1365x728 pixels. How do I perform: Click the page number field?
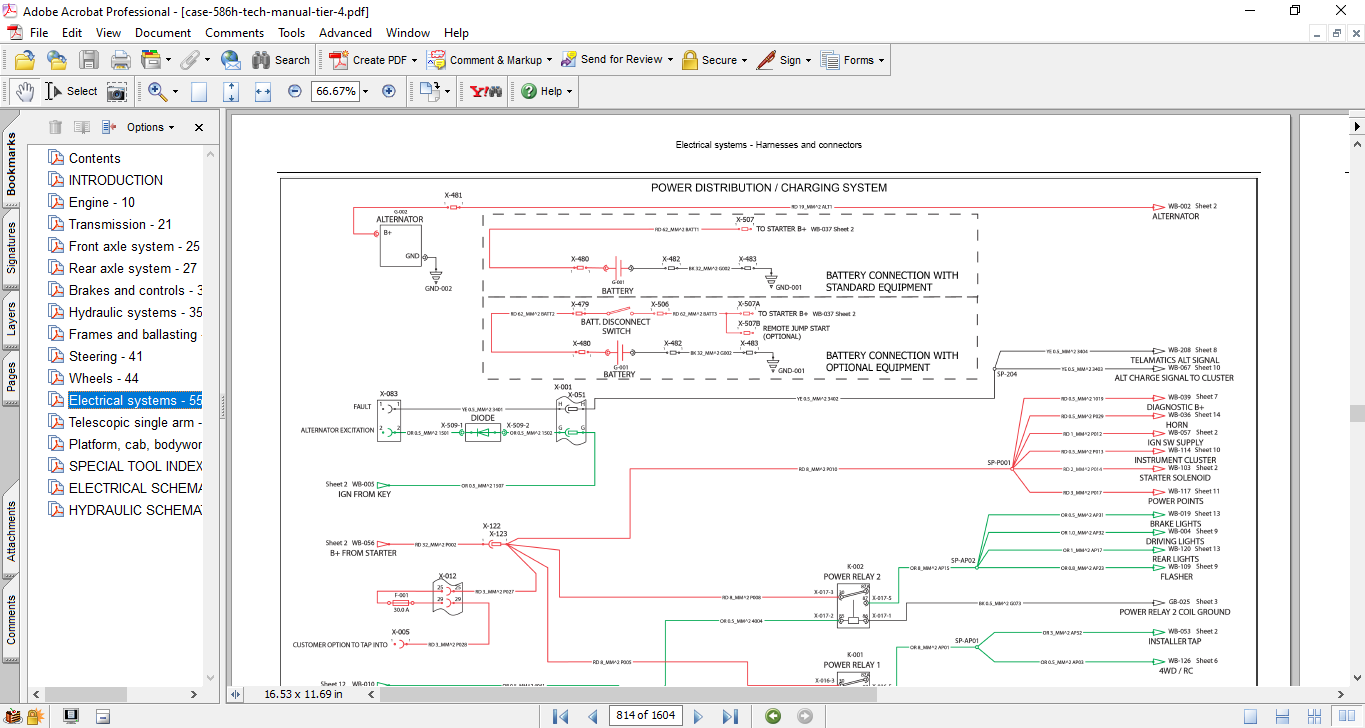point(645,715)
